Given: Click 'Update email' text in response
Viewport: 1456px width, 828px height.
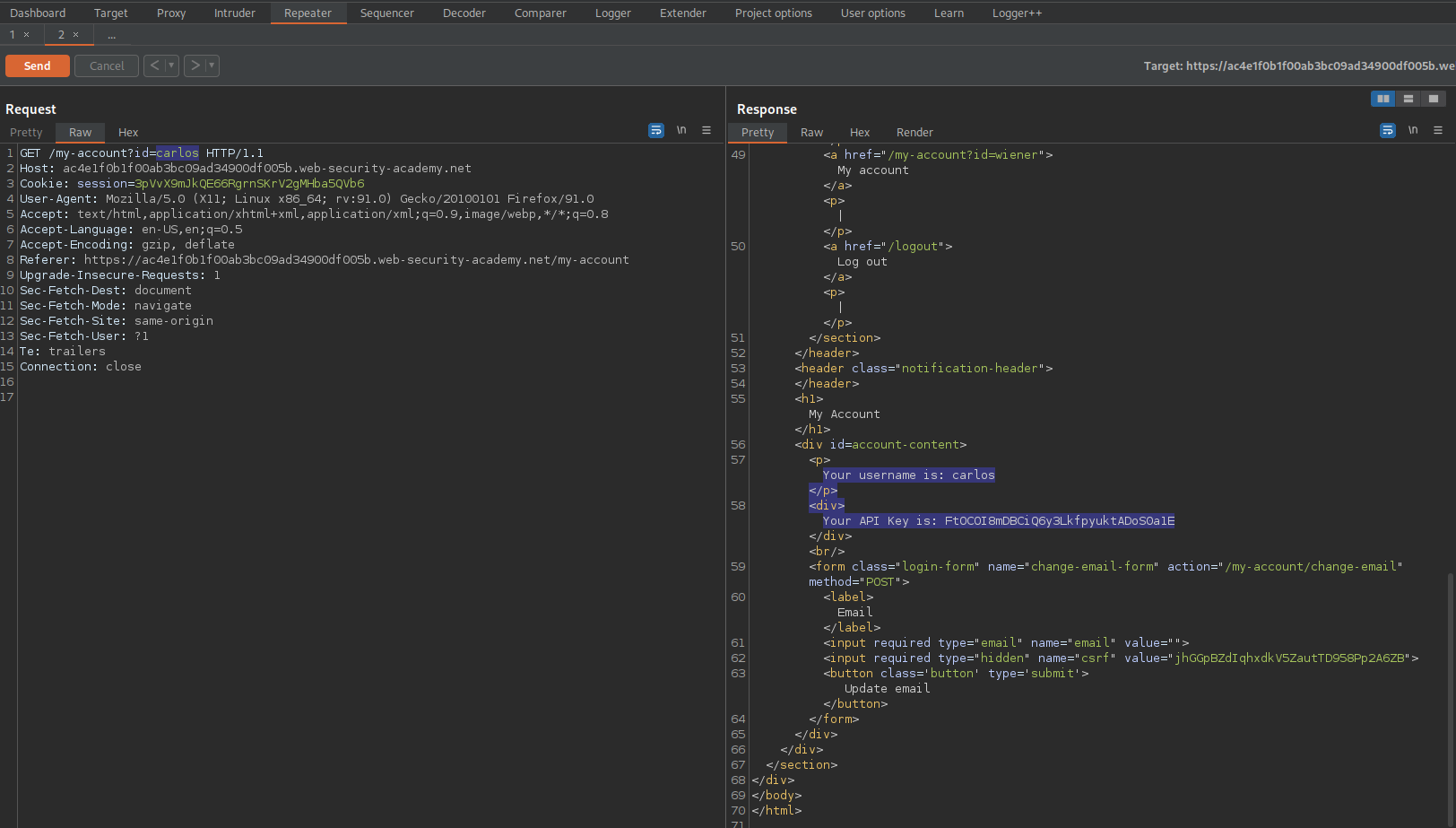Looking at the screenshot, I should click(x=887, y=689).
